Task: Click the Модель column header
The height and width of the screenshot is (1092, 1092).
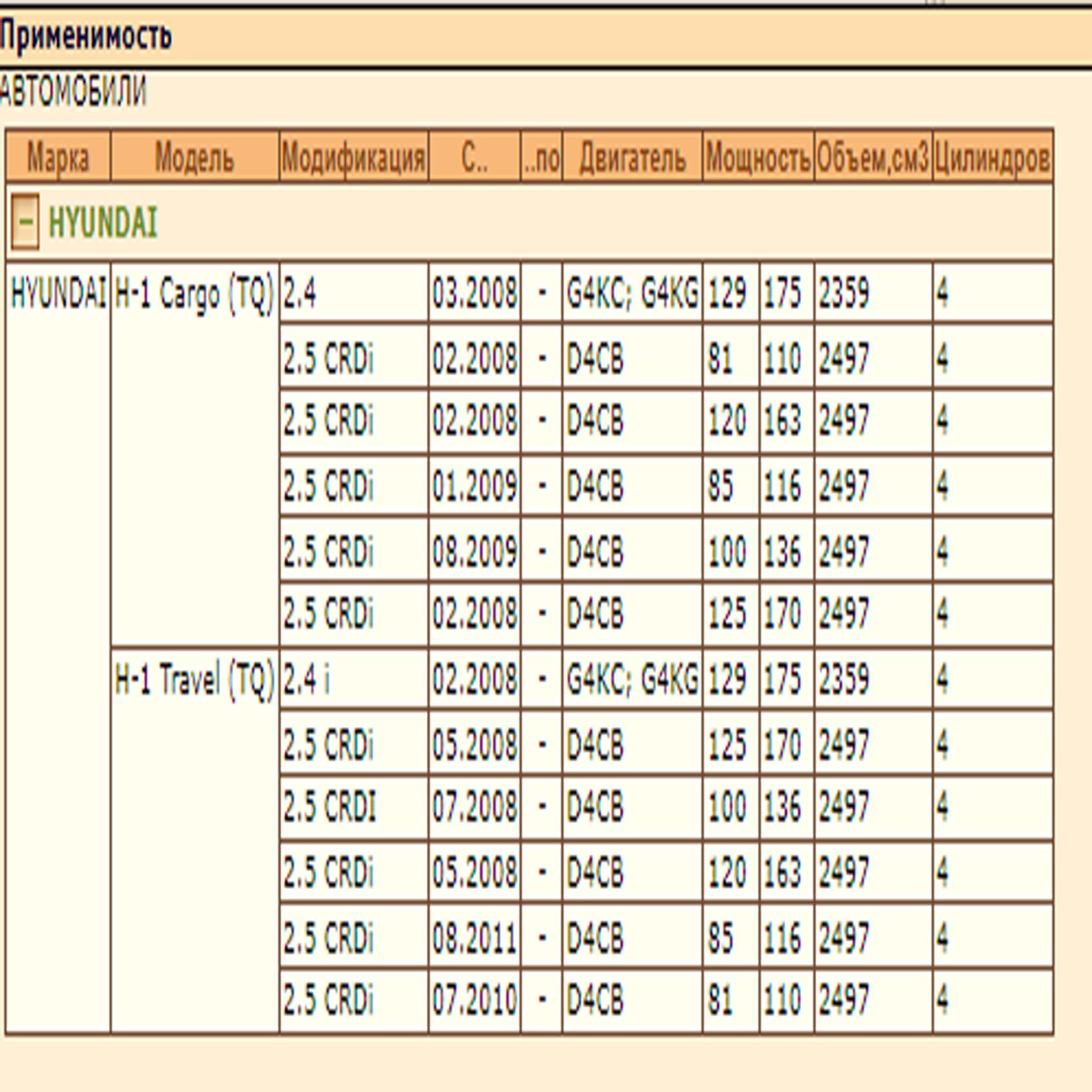Action: click(195, 157)
